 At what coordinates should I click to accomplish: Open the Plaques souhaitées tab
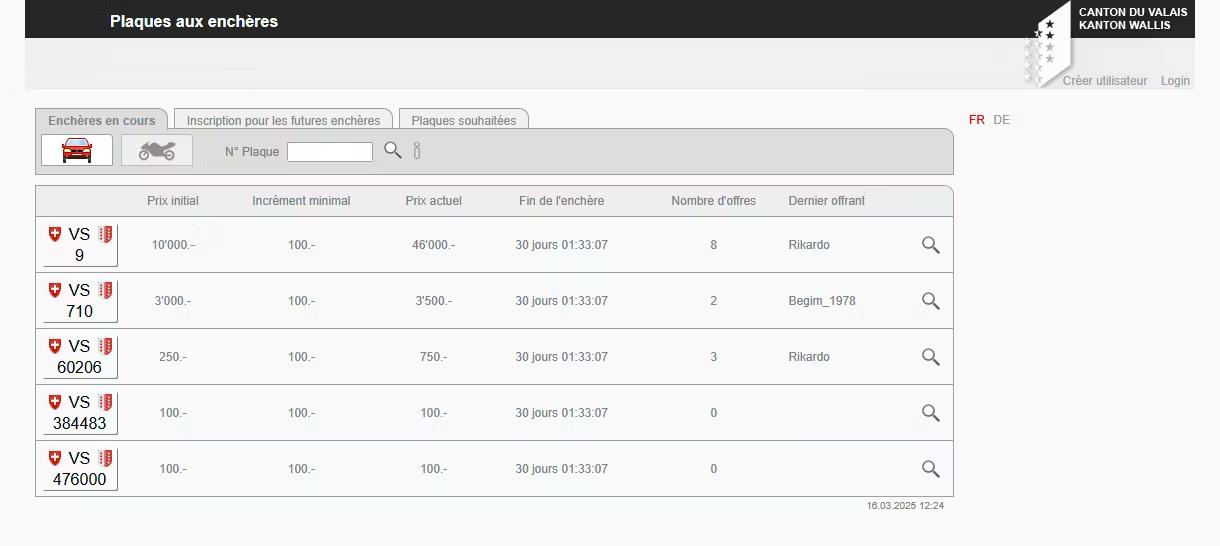463,120
